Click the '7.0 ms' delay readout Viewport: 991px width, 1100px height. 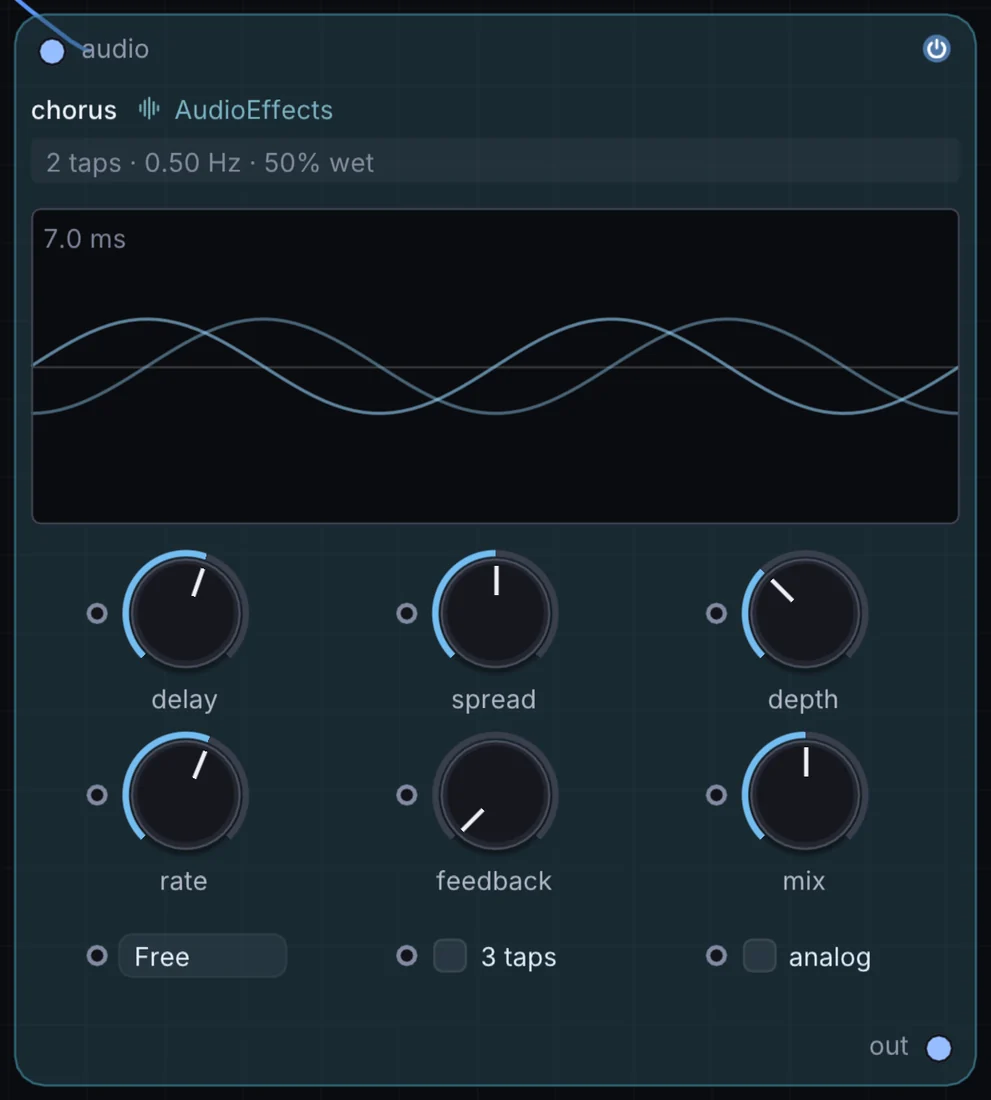pos(85,239)
